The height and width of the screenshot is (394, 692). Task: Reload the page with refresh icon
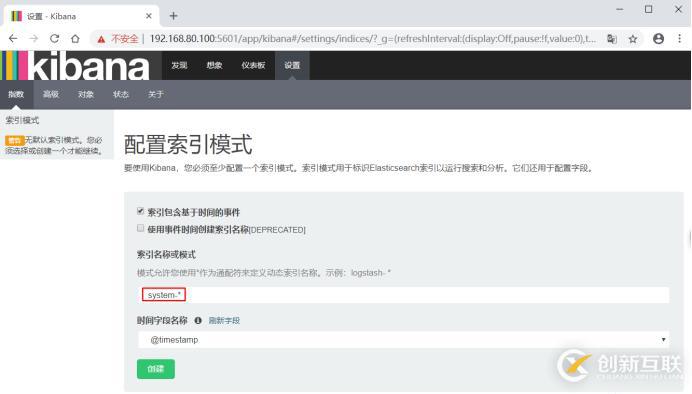[54, 39]
